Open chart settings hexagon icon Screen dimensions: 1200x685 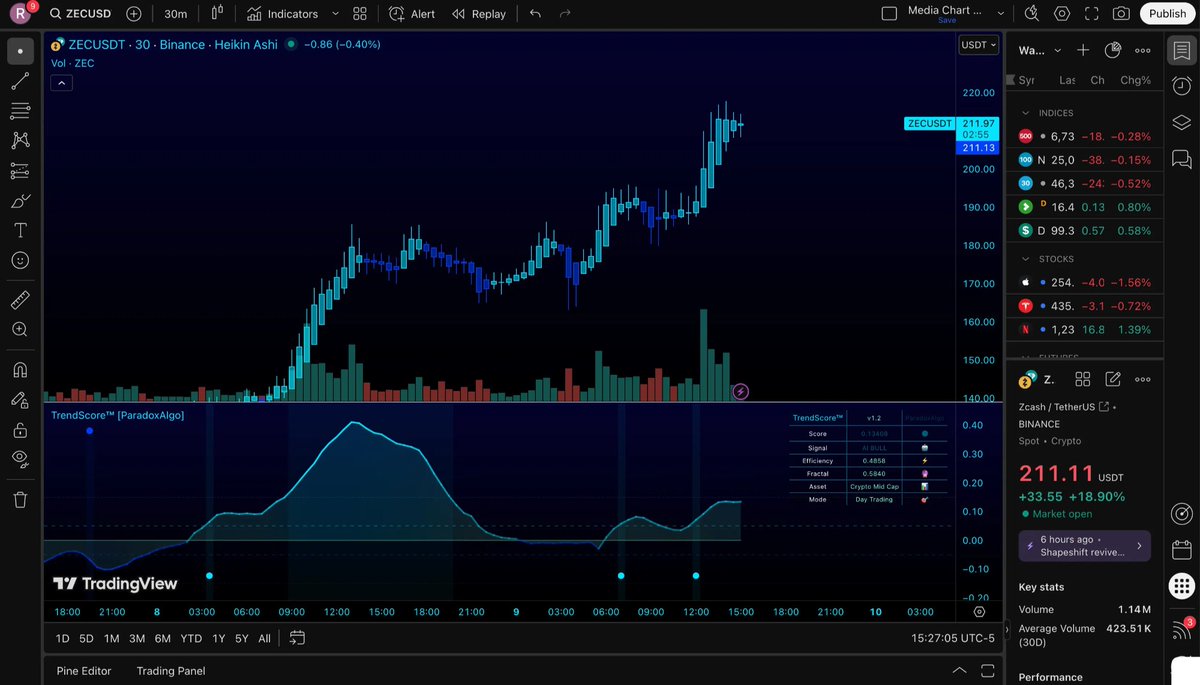(1062, 14)
